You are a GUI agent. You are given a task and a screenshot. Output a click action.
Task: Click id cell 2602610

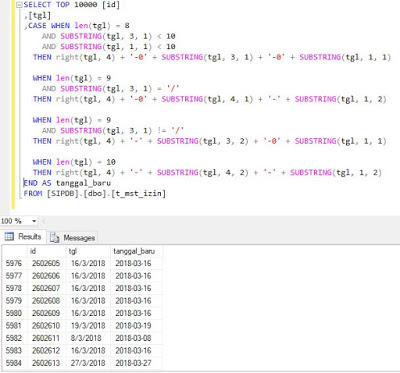[x=47, y=326]
